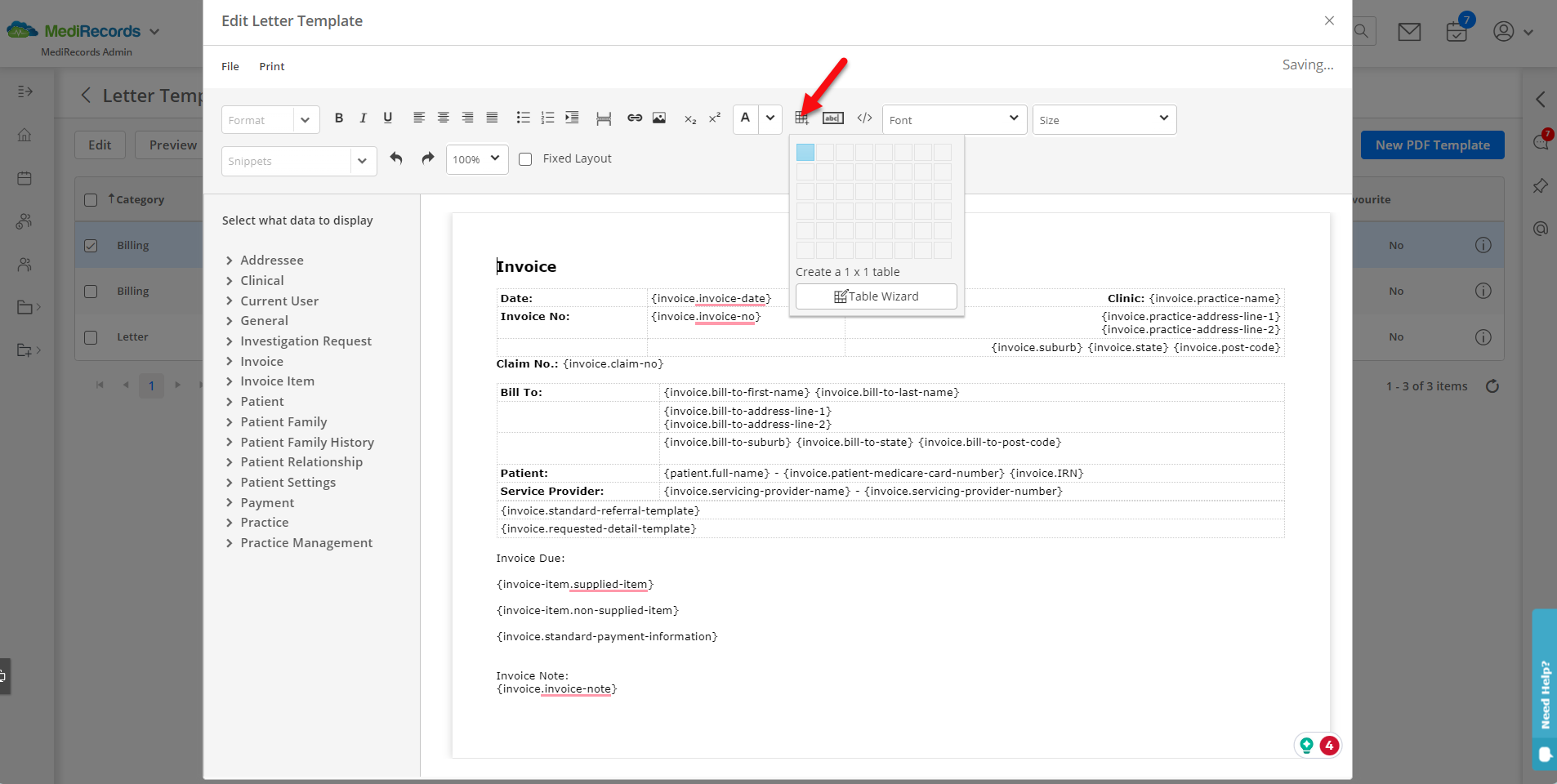
Task: Open the source code editor
Action: [863, 118]
